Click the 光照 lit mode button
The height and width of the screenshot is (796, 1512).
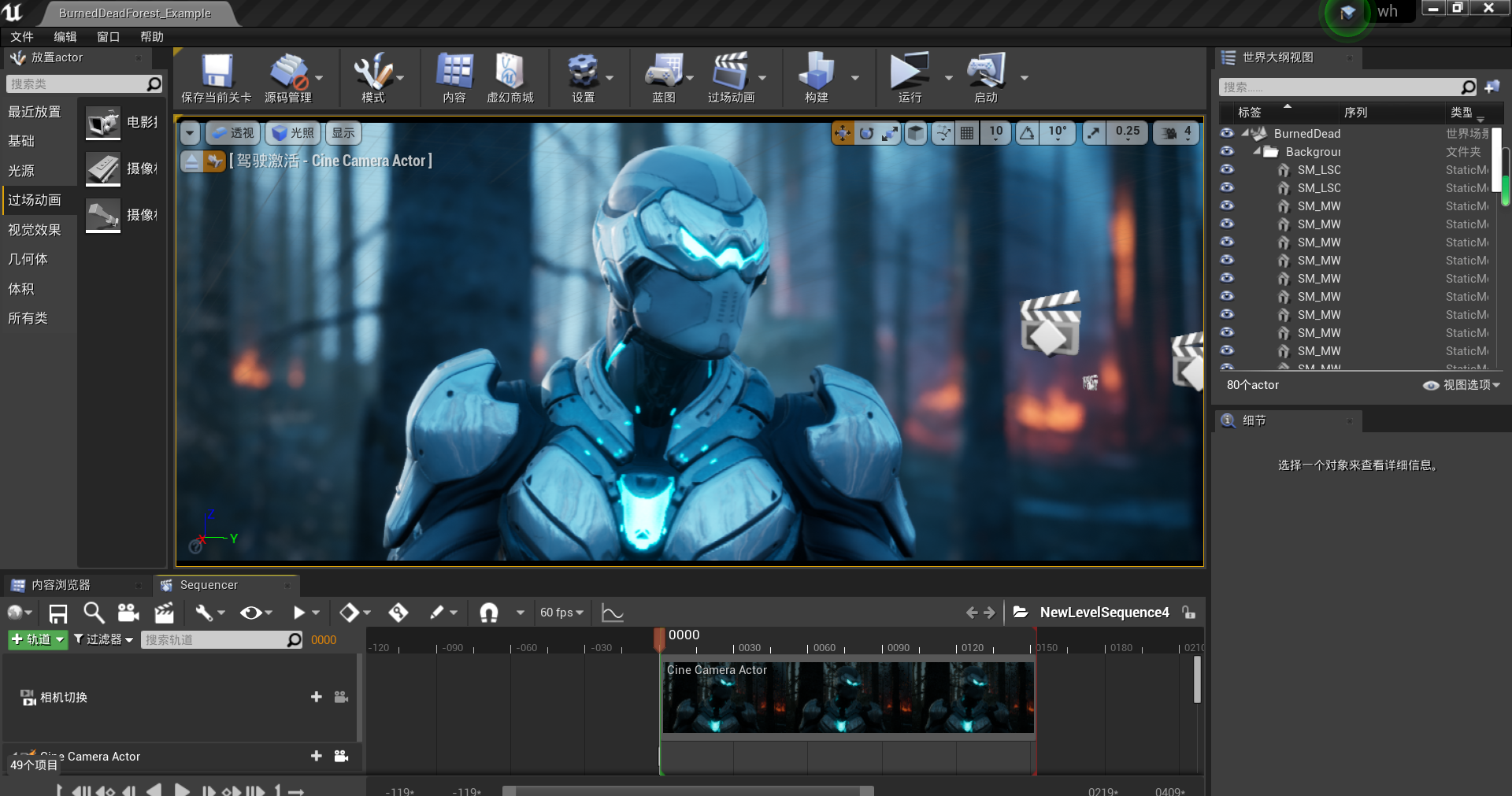[293, 133]
